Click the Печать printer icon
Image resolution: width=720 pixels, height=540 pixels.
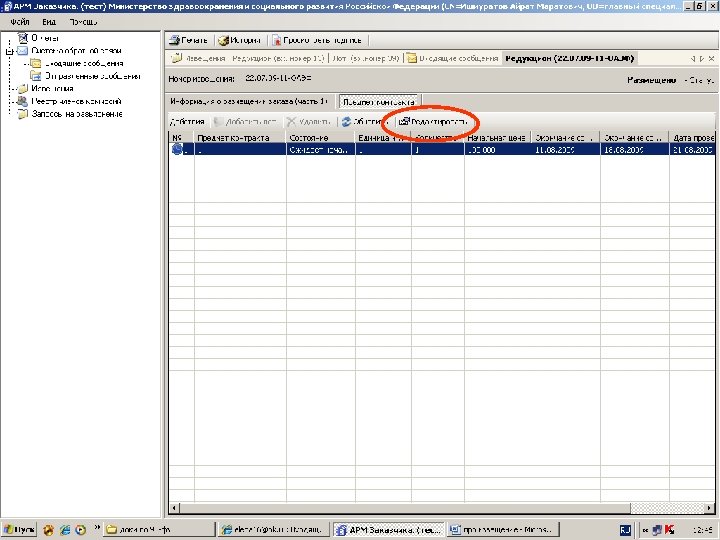[x=174, y=40]
